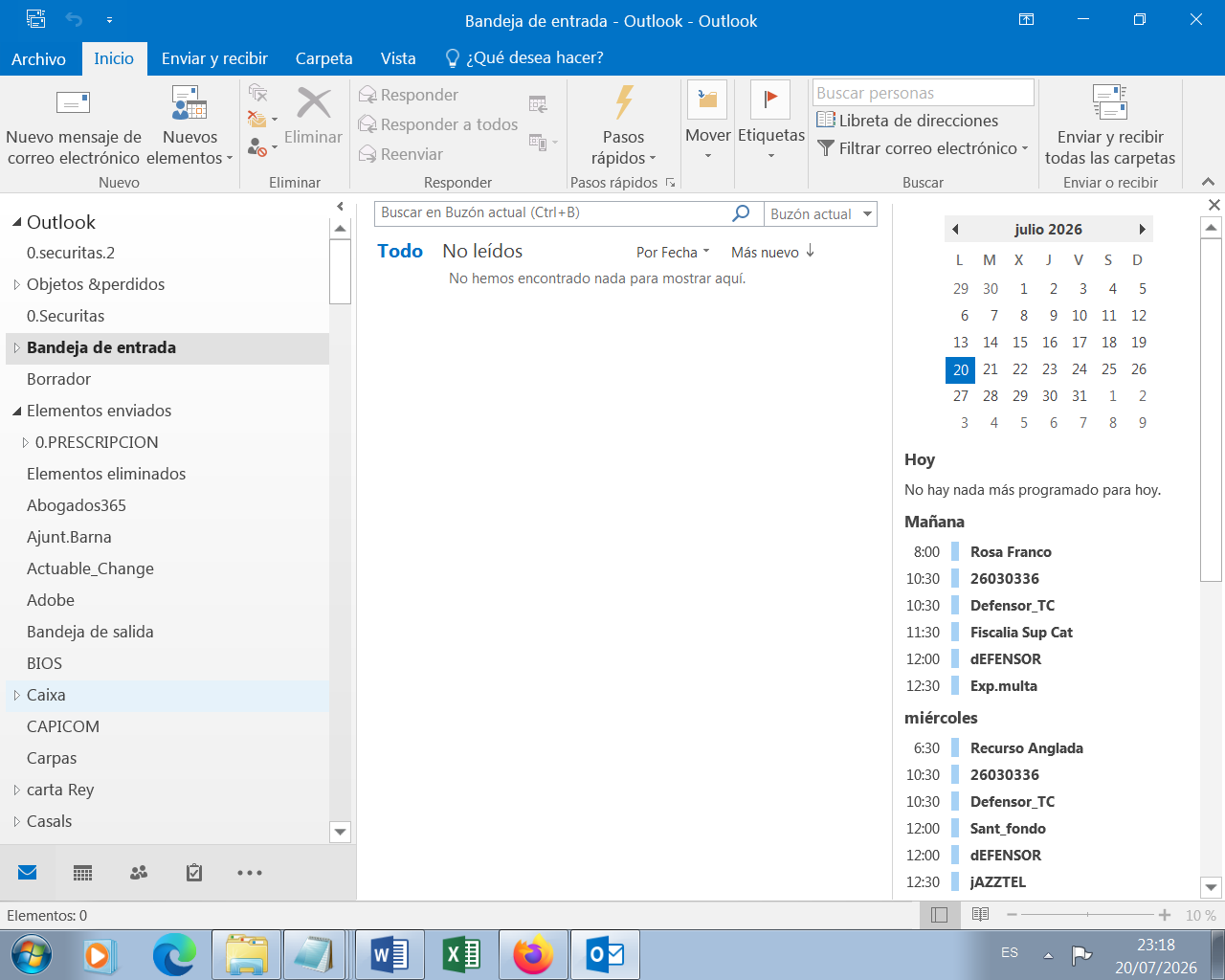Collapse the ribbon with the arrow

click(1208, 182)
